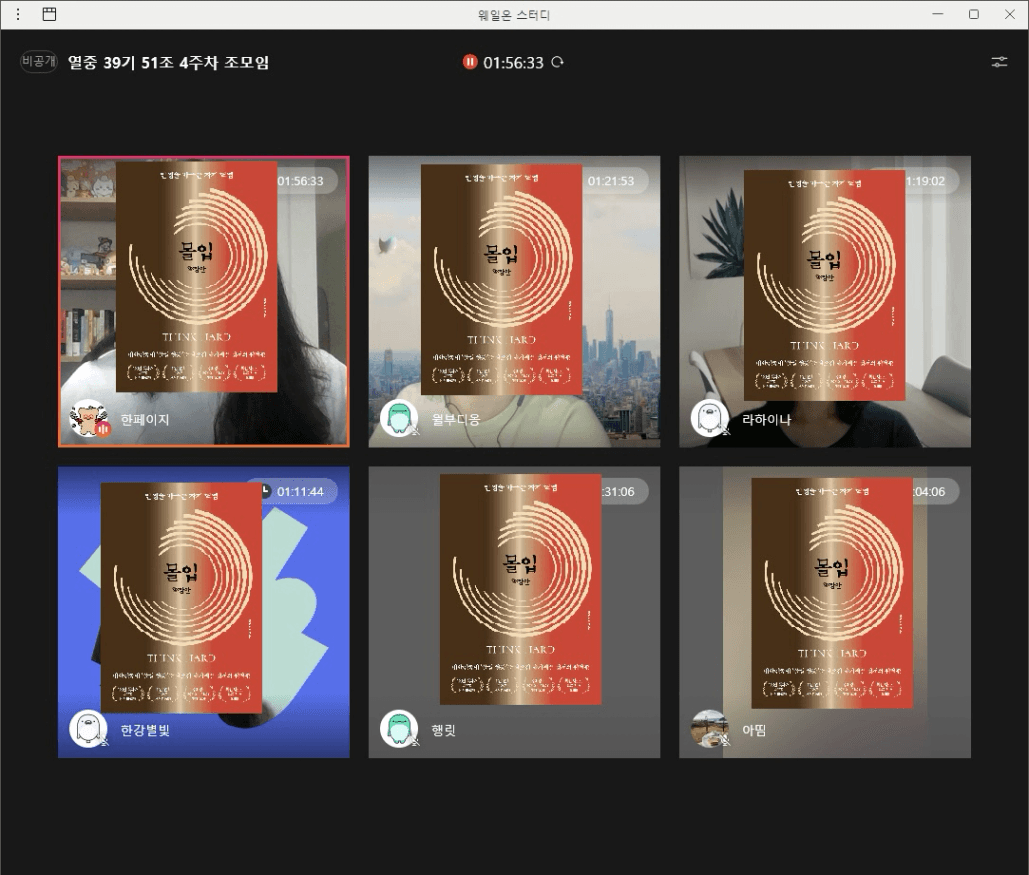Click the 행릿 username label
Image resolution: width=1029 pixels, height=875 pixels.
(x=445, y=730)
